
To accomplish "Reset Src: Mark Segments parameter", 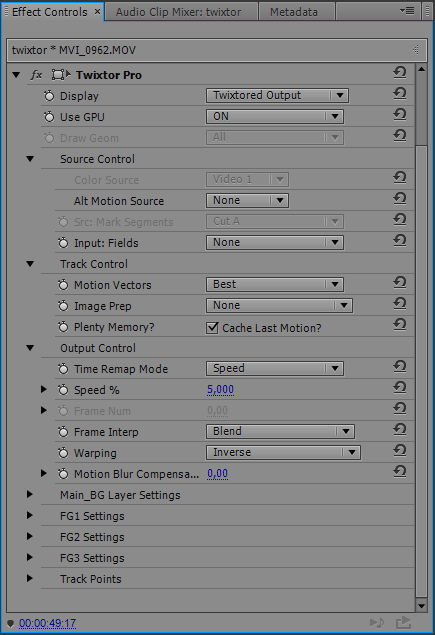I will [x=400, y=220].
